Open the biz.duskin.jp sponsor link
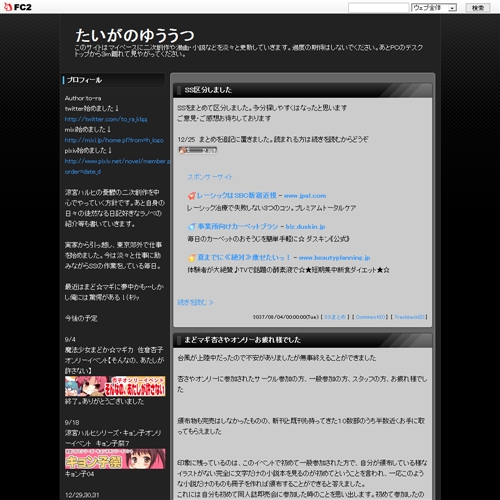This screenshot has height=500, width=500. [x=305, y=227]
